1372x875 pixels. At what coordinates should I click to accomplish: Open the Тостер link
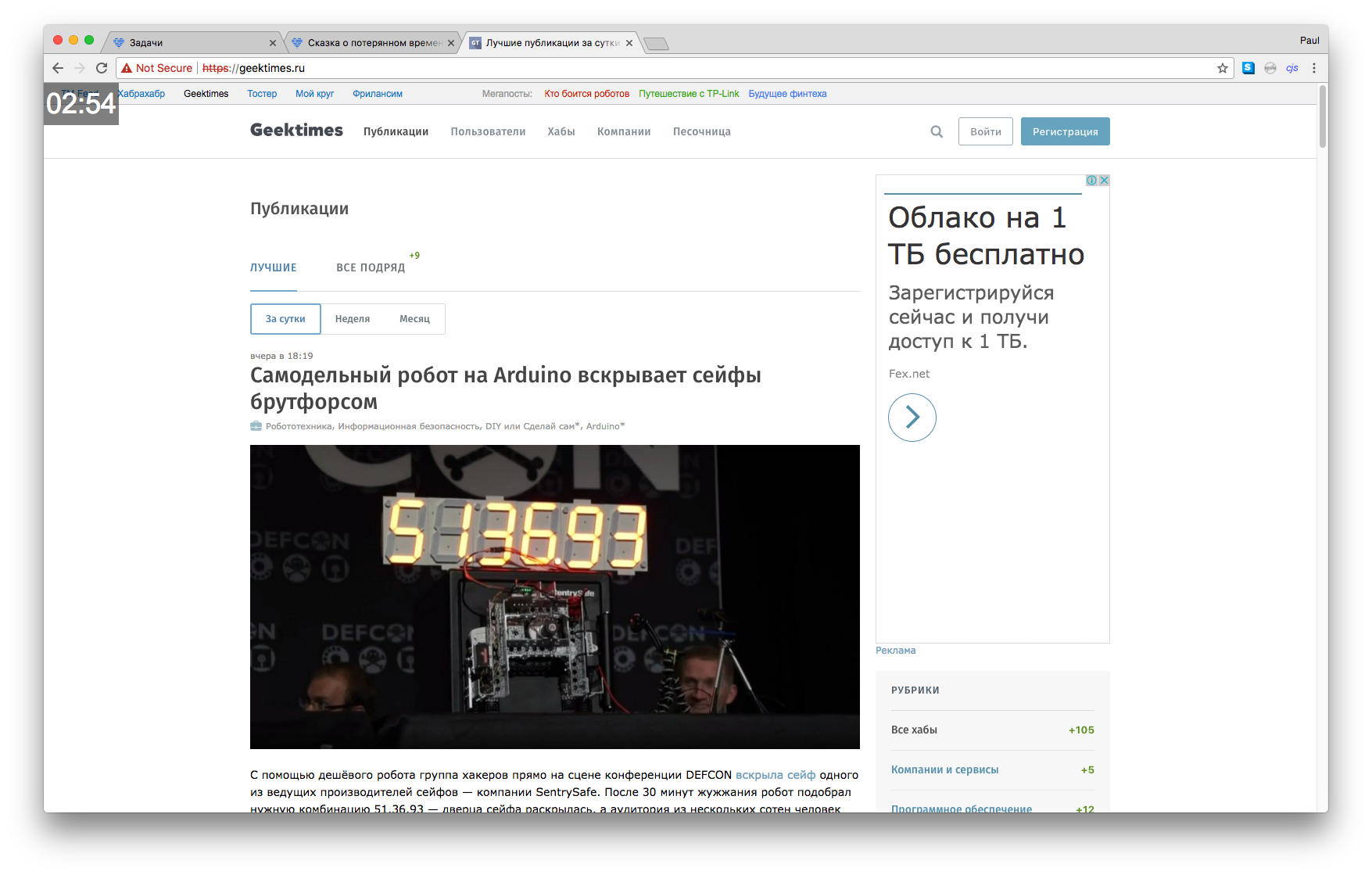pos(262,94)
